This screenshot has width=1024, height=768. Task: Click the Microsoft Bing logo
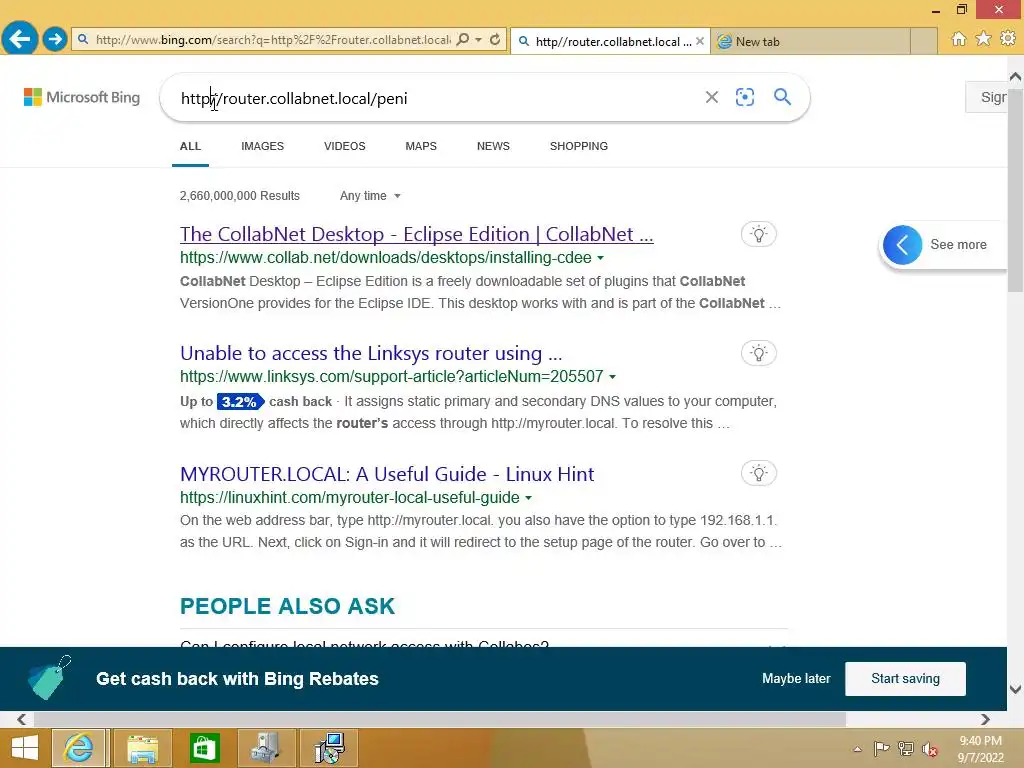[x=82, y=97]
